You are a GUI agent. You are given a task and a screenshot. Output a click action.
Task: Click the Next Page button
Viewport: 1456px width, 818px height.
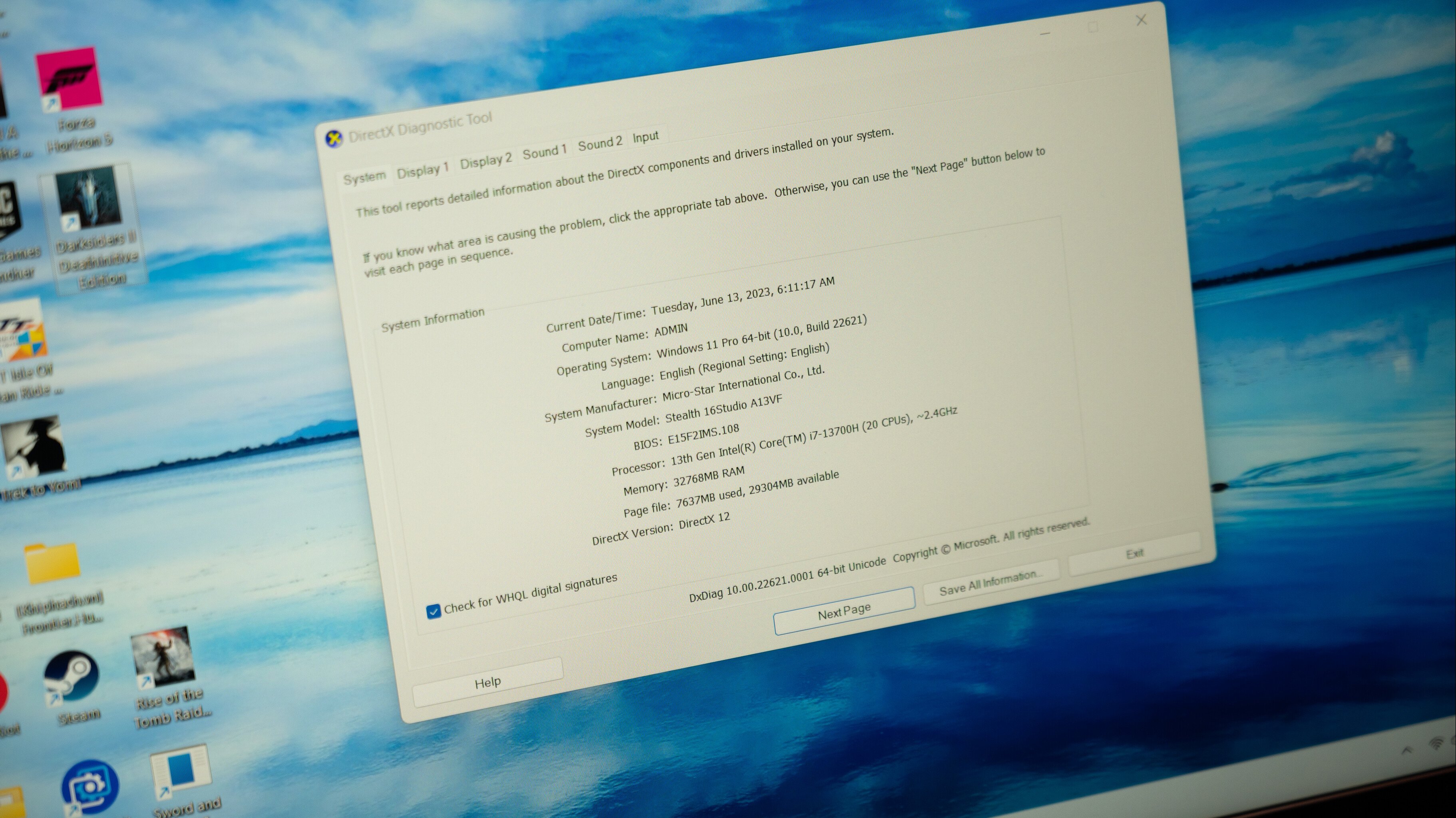click(x=844, y=611)
